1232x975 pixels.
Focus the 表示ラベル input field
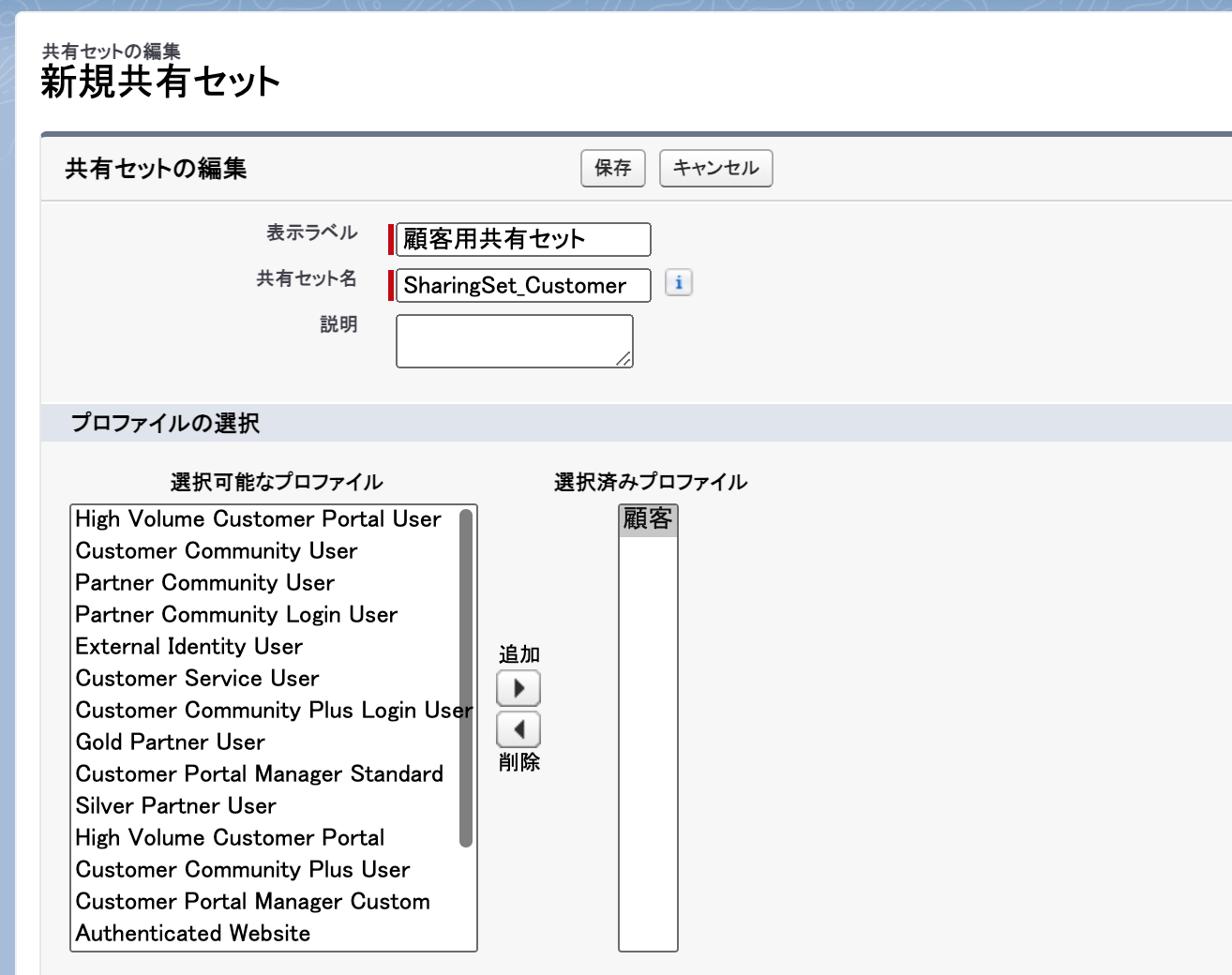[523, 239]
